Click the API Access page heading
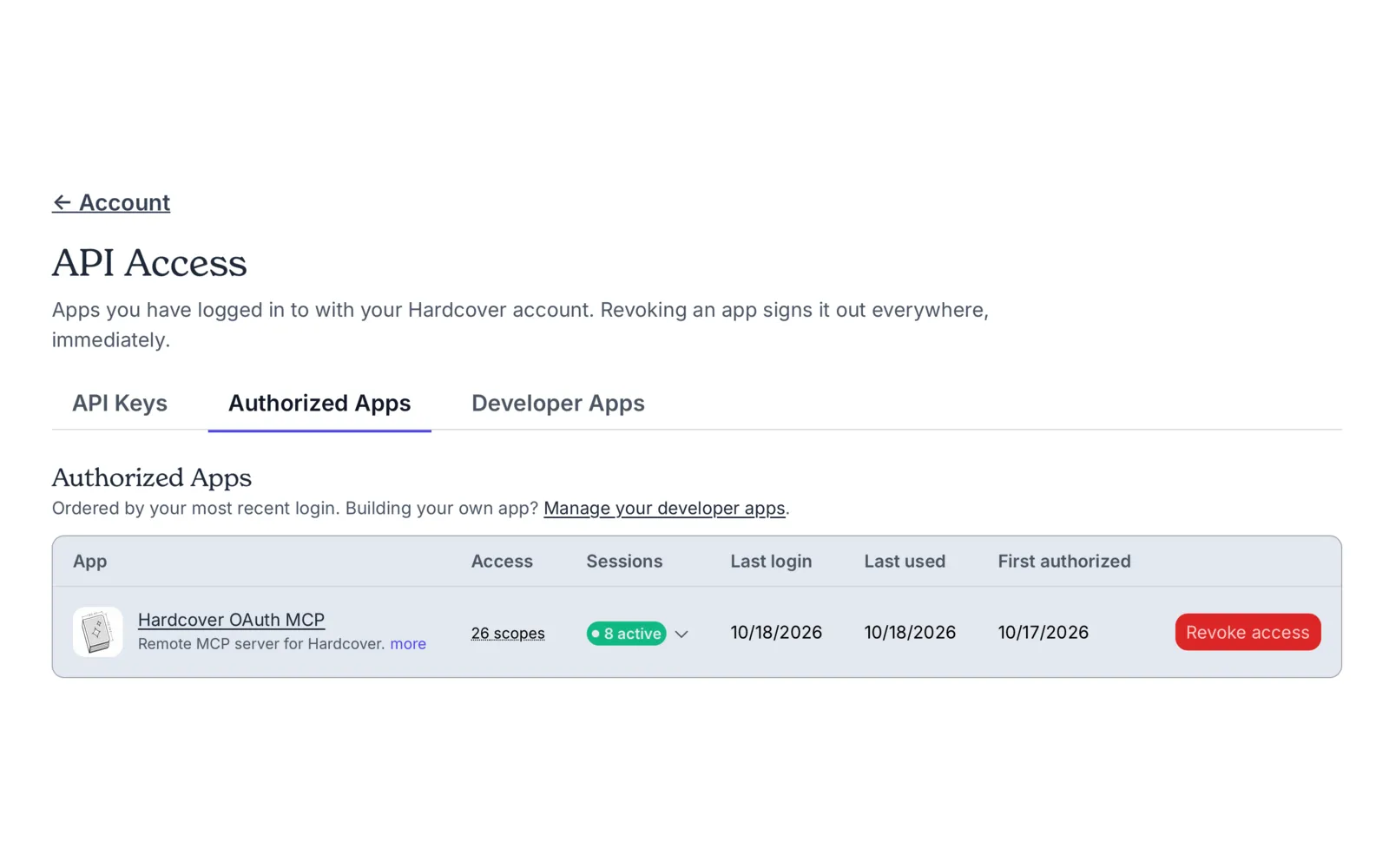Image resolution: width=1389 pixels, height=868 pixels. (x=149, y=263)
